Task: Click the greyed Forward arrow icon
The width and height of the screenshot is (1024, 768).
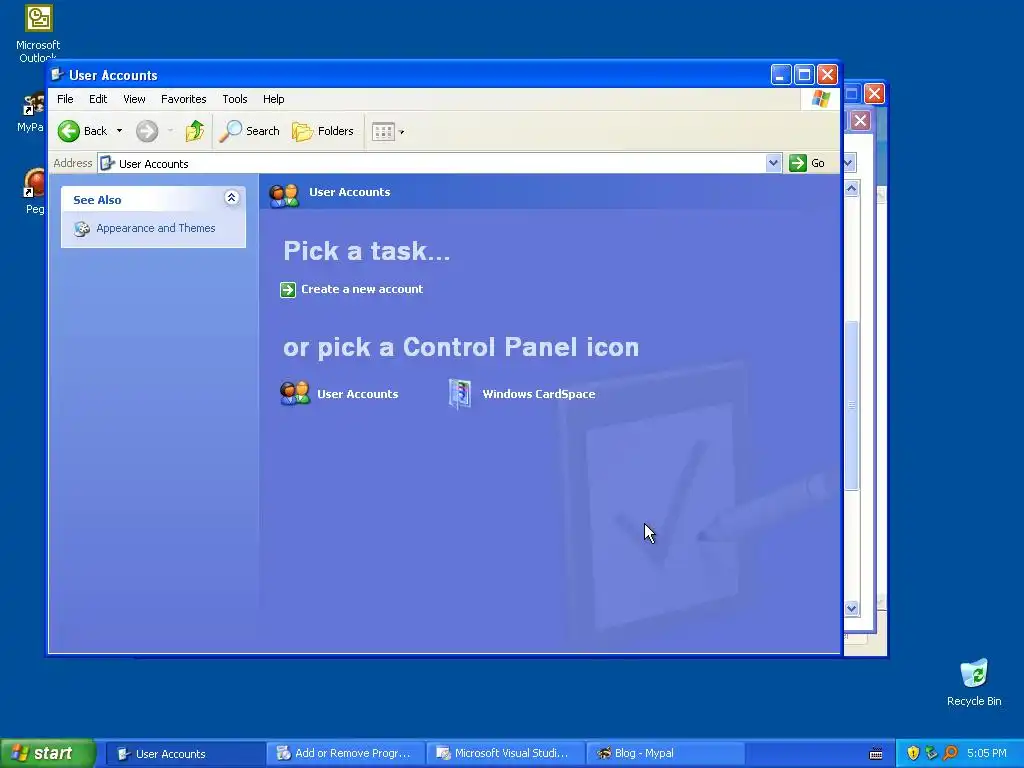Action: 147,131
